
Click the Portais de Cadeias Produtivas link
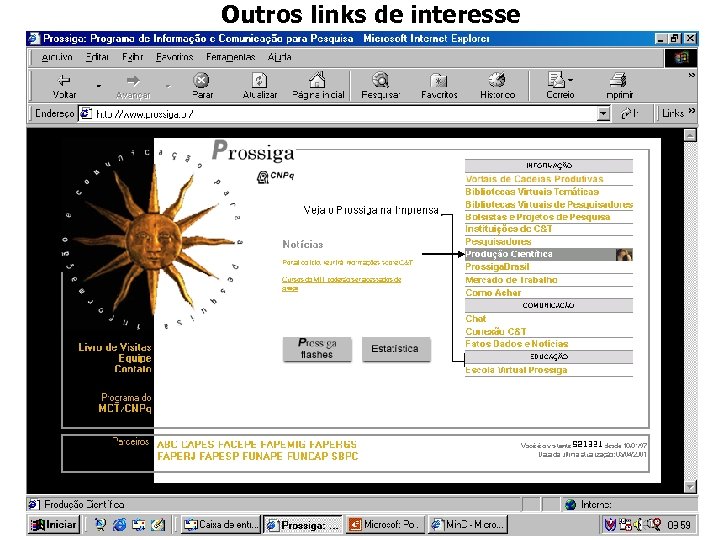pos(534,179)
